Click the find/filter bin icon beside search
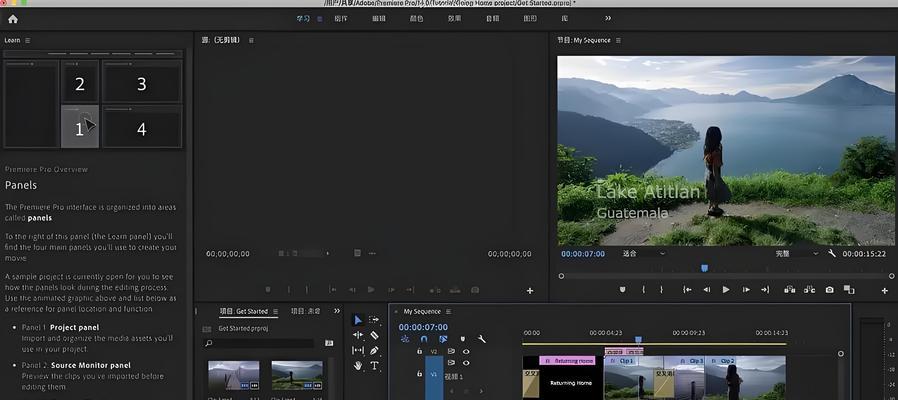898x400 pixels. [329, 343]
